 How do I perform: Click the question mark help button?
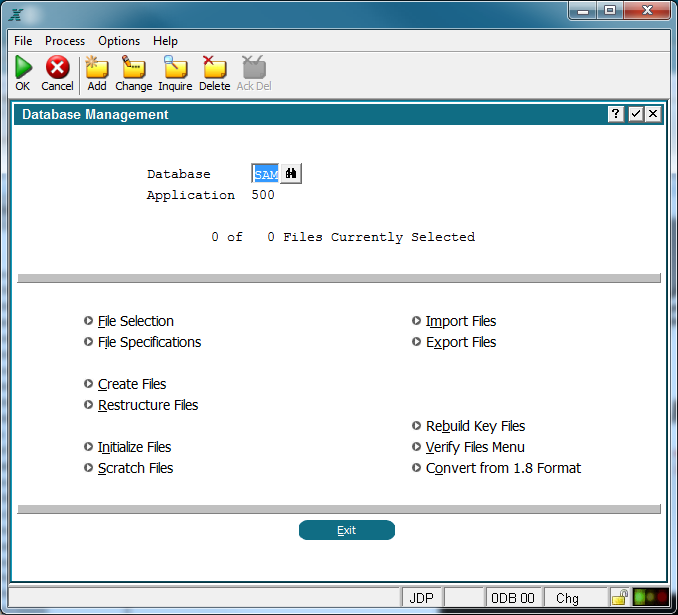(x=615, y=114)
